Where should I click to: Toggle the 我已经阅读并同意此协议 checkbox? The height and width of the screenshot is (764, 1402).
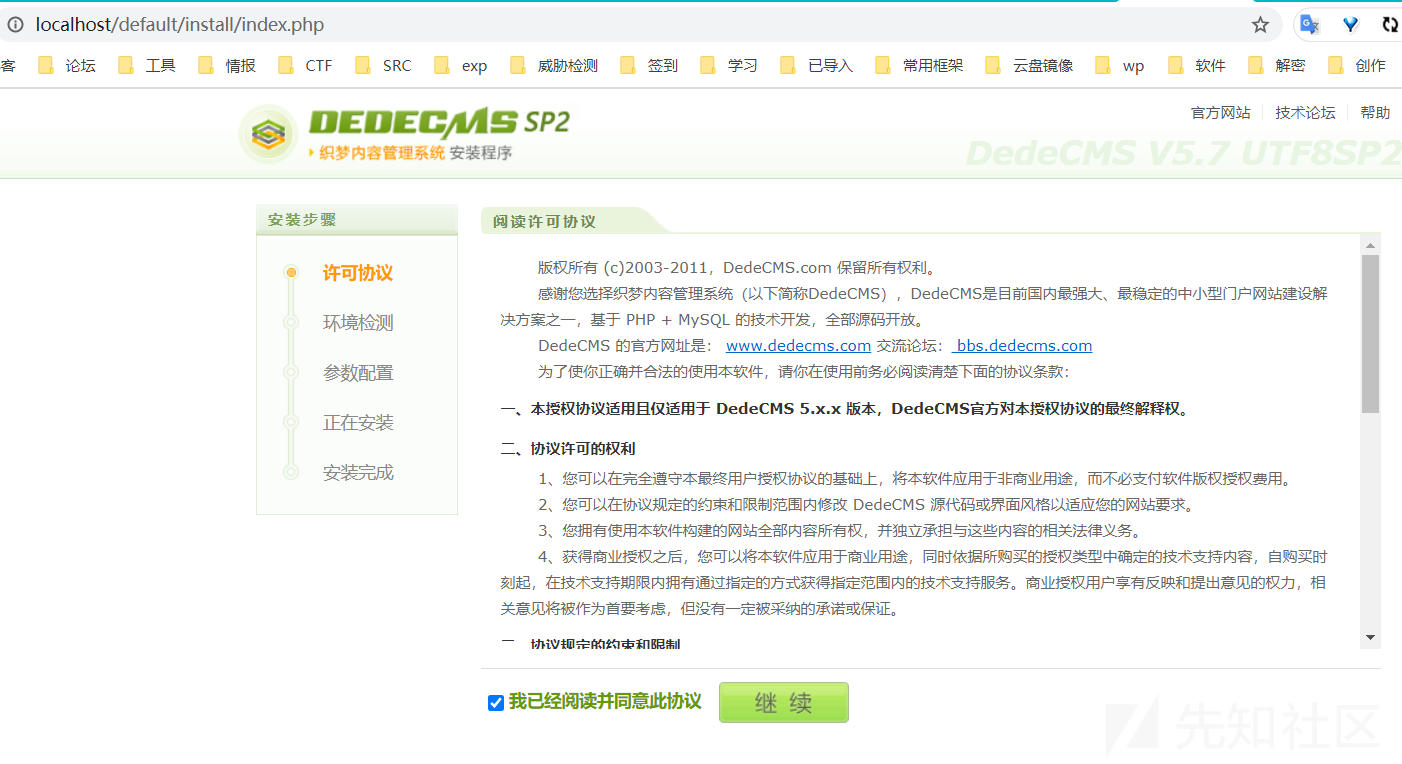(495, 703)
